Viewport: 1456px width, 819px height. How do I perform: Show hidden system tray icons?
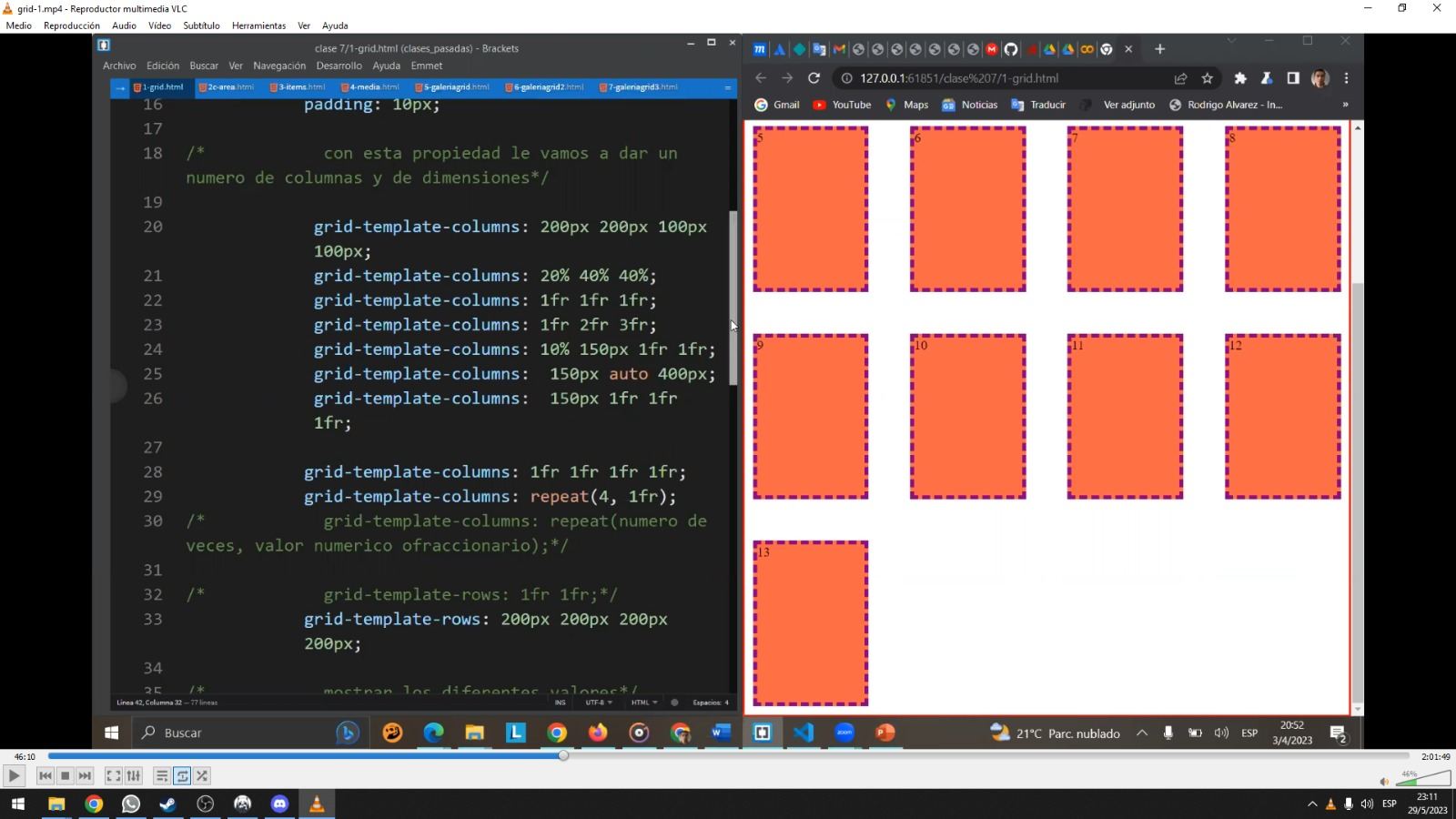click(x=1311, y=804)
